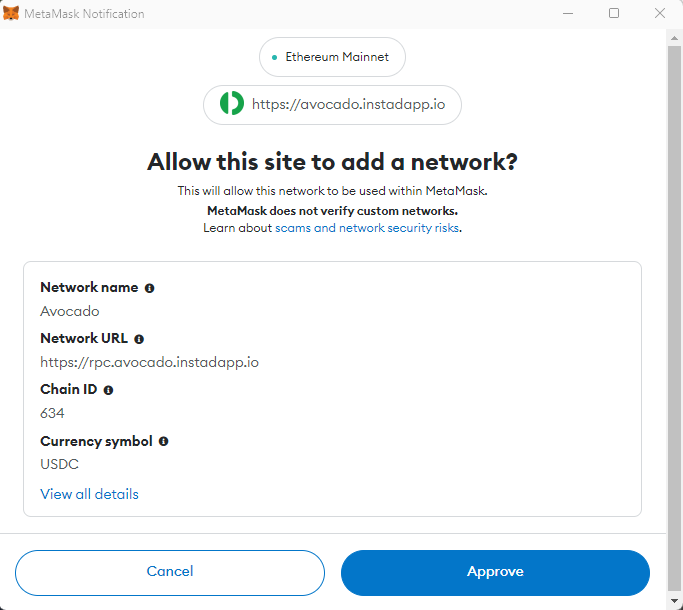Image resolution: width=683 pixels, height=610 pixels.
Task: Maximize the MetaMask Notification window
Action: [x=614, y=14]
